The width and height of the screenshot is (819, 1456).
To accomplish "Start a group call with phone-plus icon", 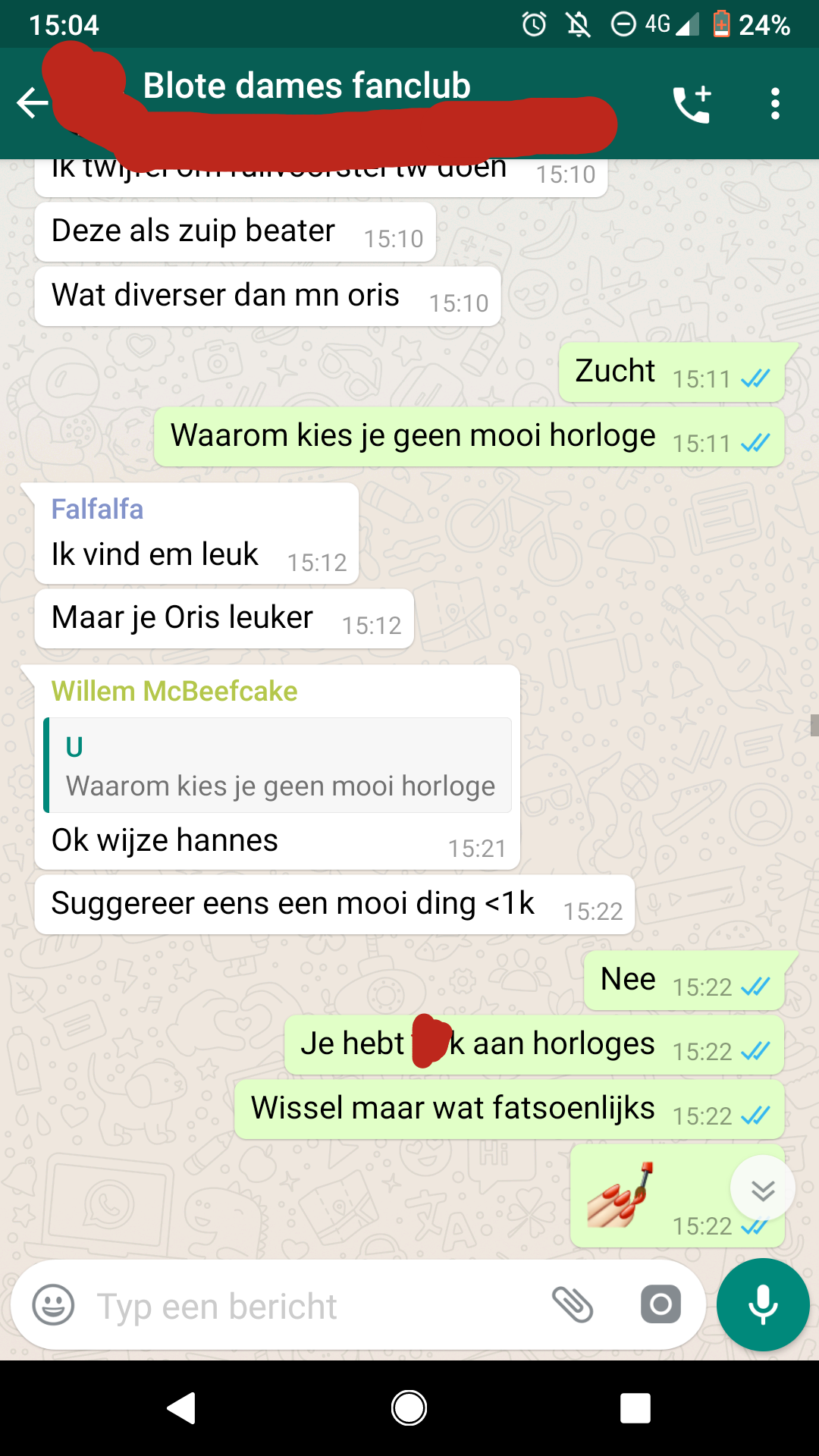I will click(692, 104).
